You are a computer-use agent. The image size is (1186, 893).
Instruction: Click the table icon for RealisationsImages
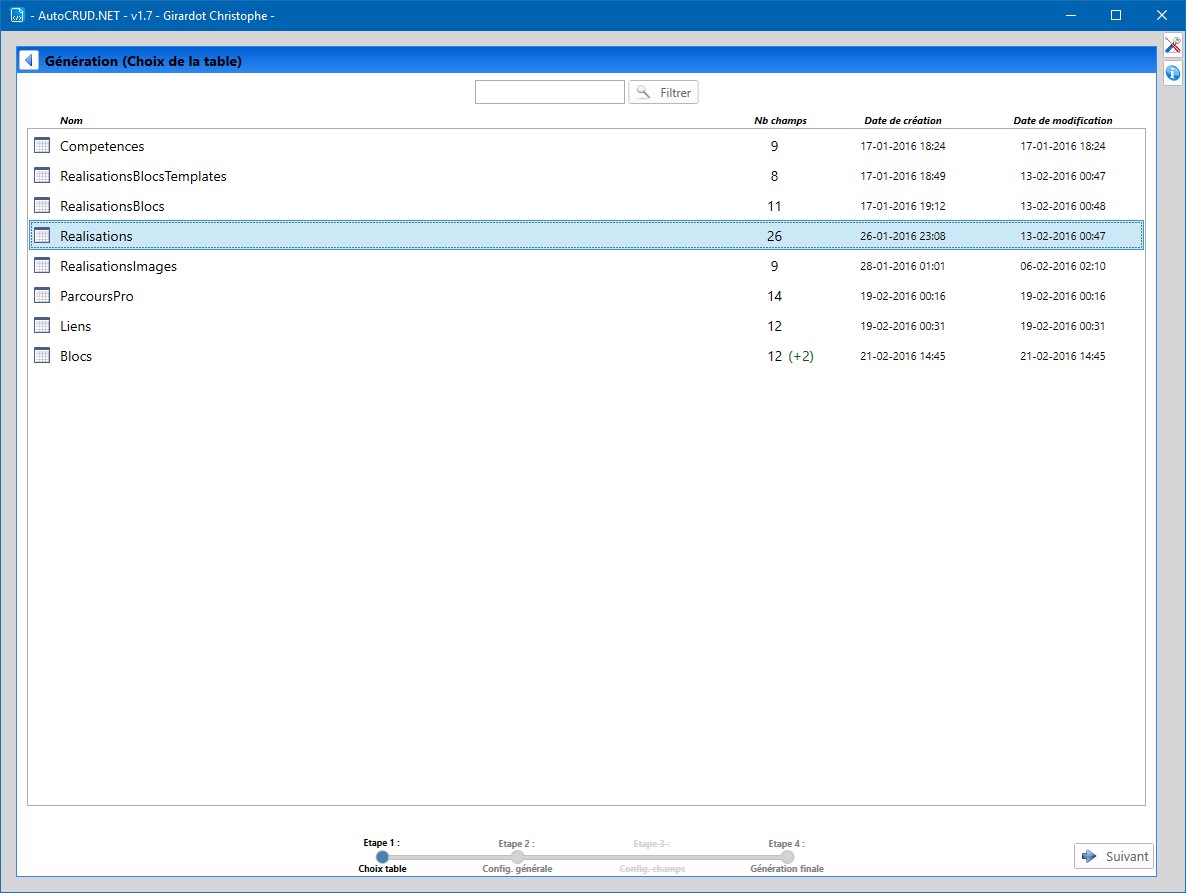(42, 265)
